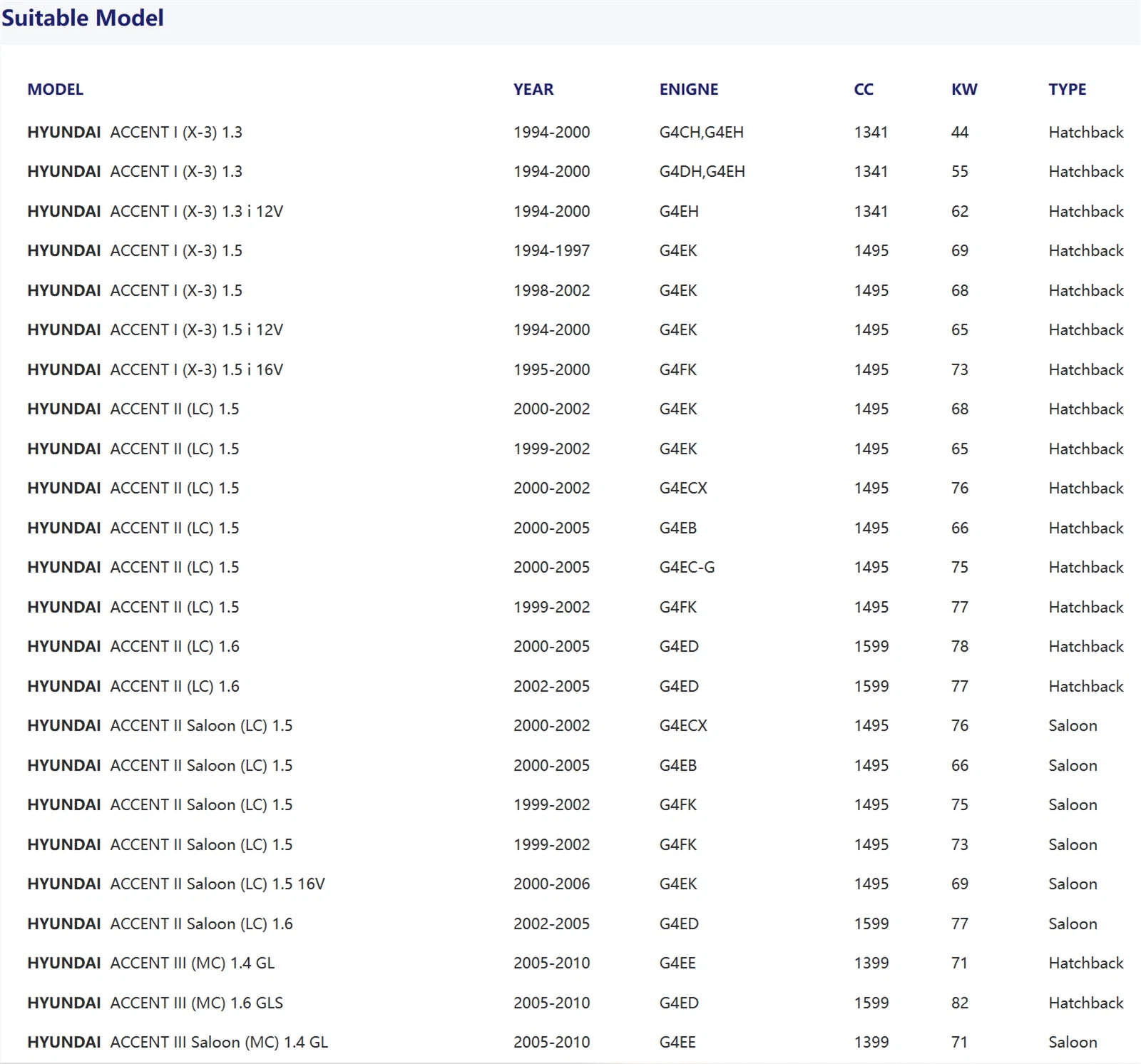
Task: Click engine cell G4ECX in Saloon row
Action: 684,725
